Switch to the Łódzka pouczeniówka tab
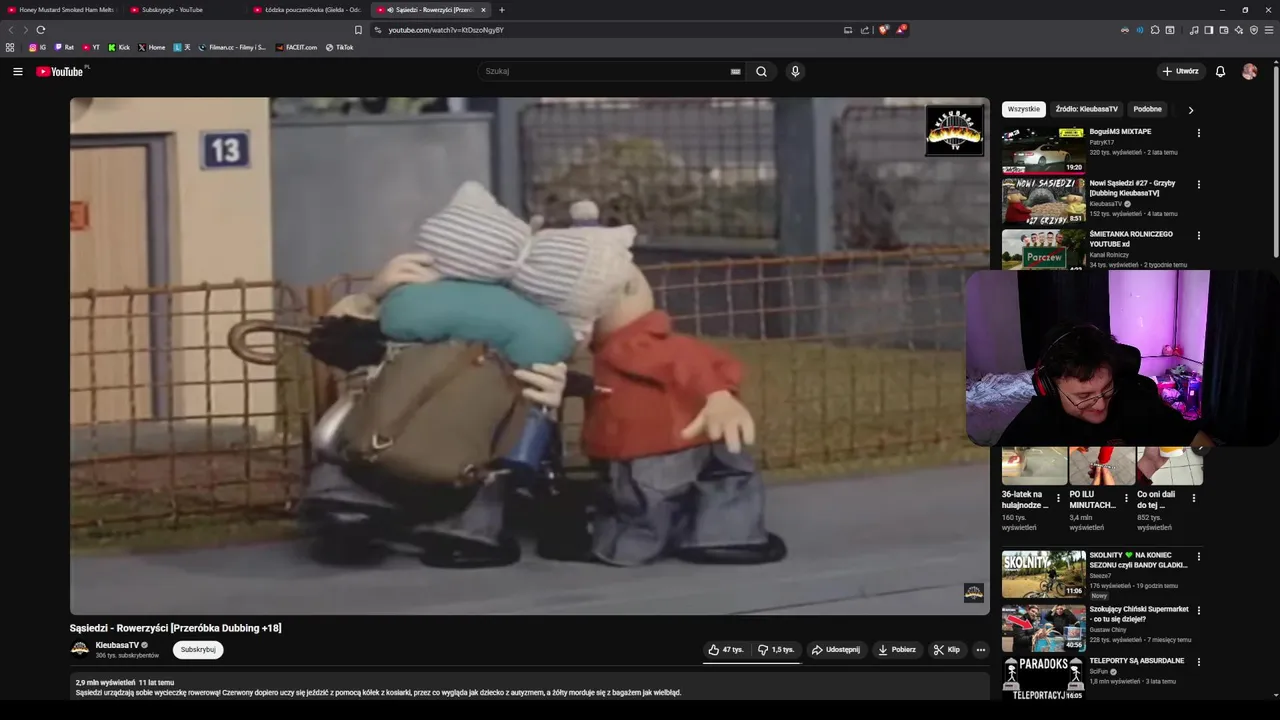The height and width of the screenshot is (720, 1280). pyautogui.click(x=307, y=10)
